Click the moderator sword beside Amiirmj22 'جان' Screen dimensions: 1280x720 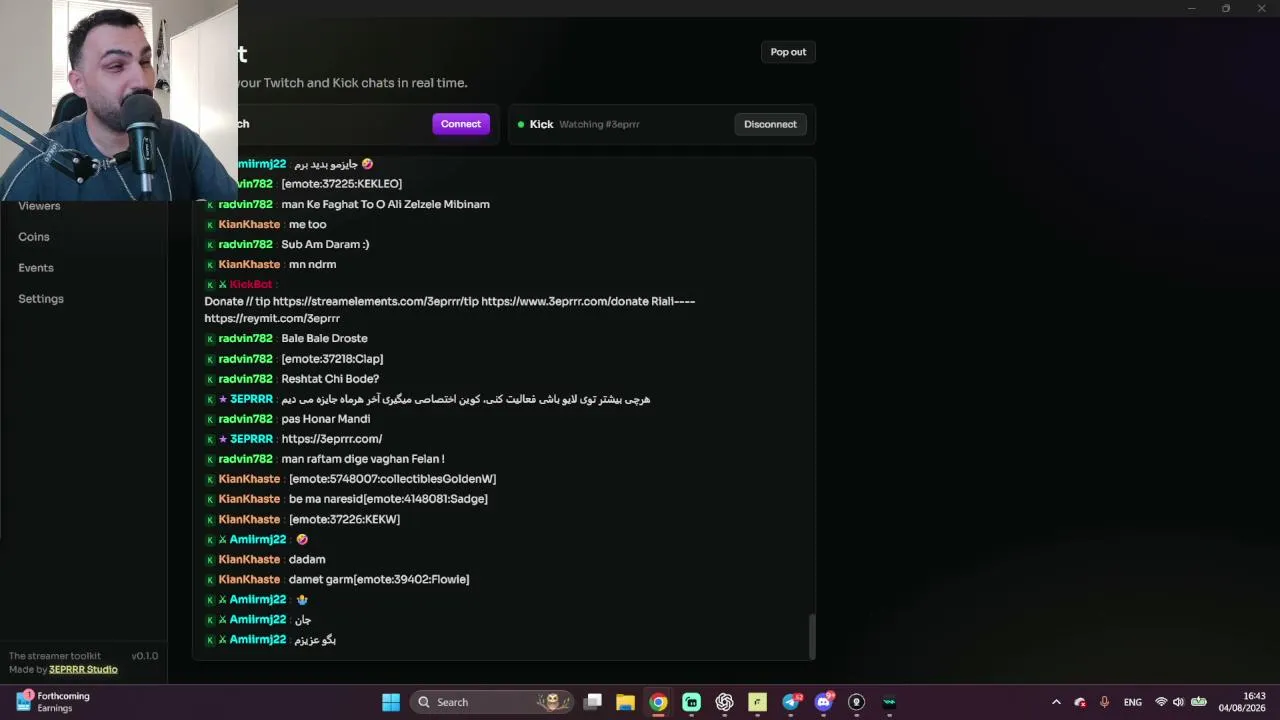click(x=223, y=620)
